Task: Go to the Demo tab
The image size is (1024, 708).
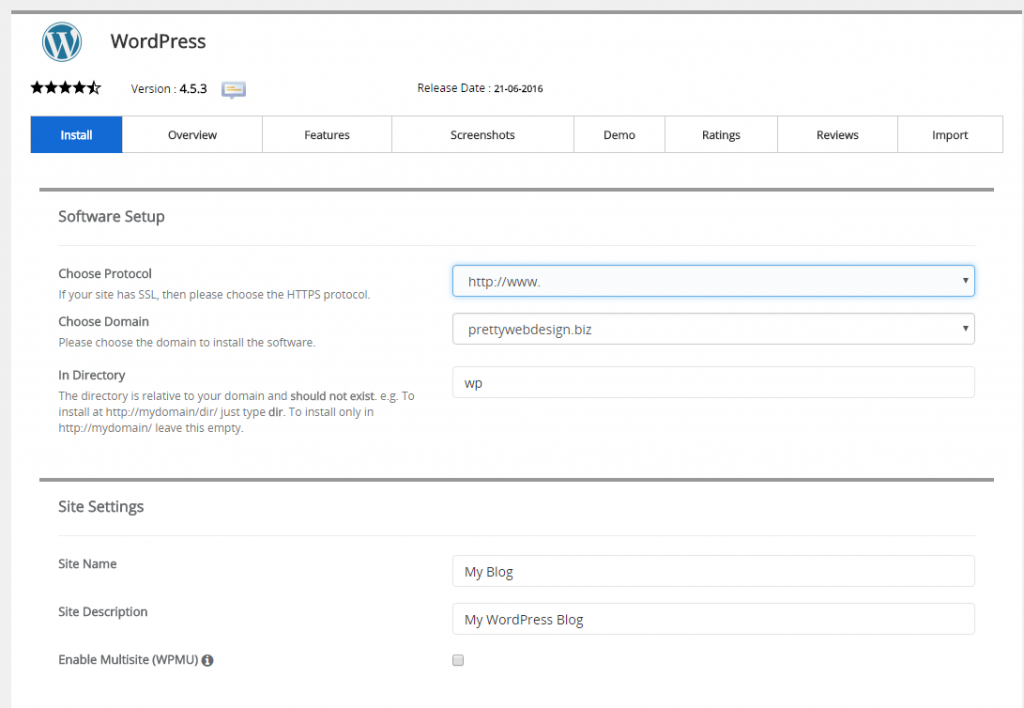Action: click(619, 135)
